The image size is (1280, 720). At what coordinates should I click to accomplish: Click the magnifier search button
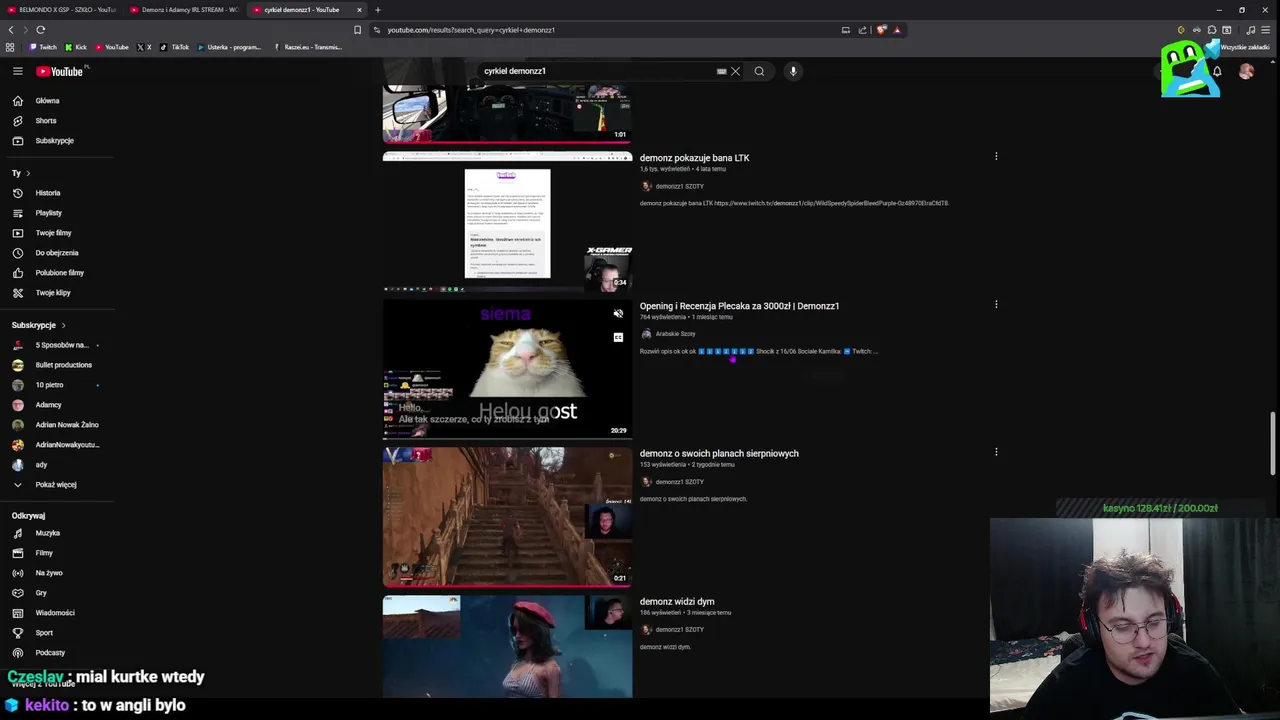click(x=759, y=71)
